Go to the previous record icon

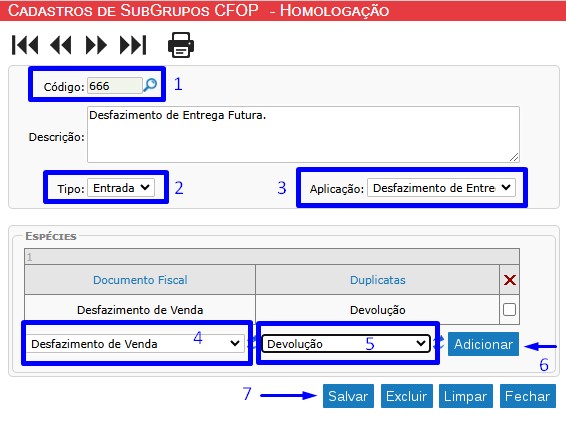60,45
